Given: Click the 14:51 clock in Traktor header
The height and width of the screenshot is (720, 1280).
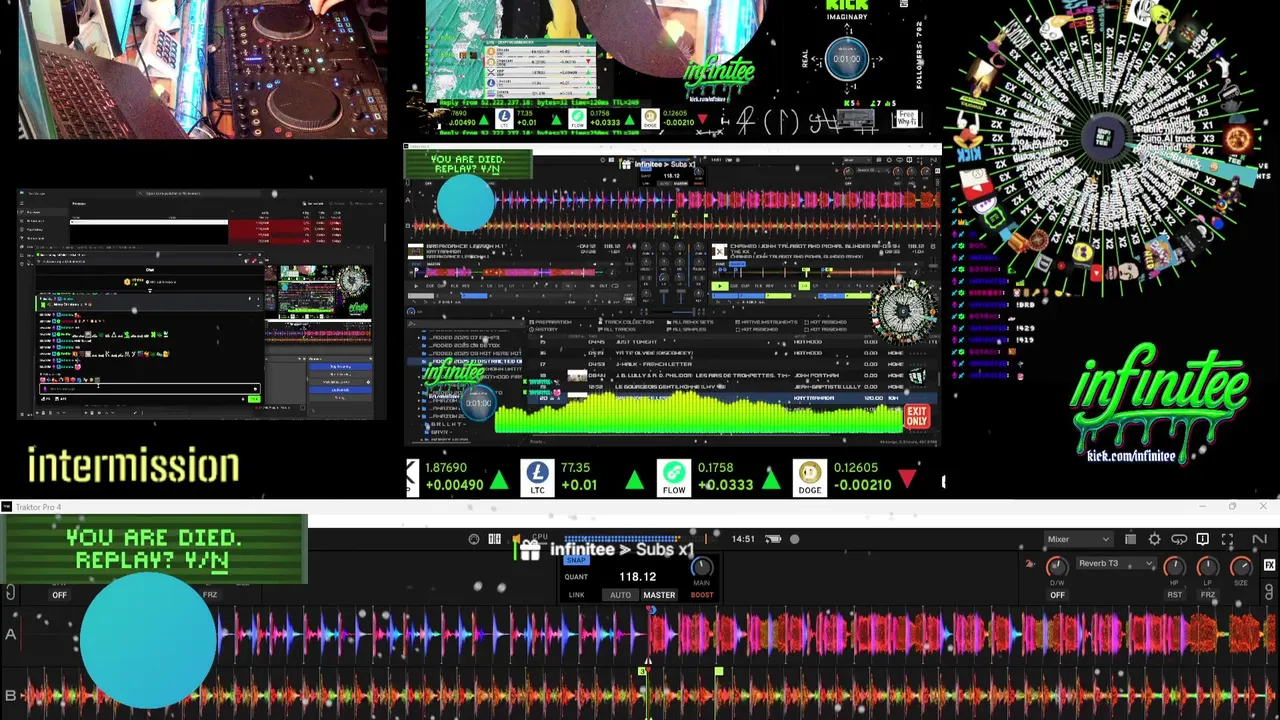Looking at the screenshot, I should point(743,539).
